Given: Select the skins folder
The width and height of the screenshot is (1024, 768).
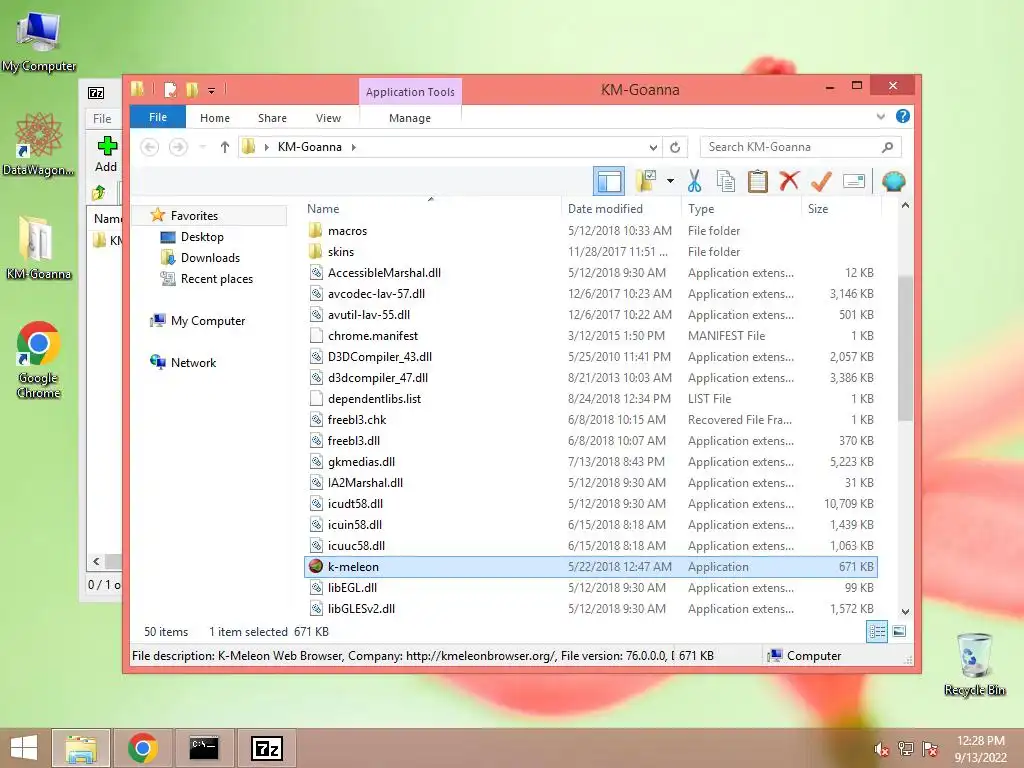Looking at the screenshot, I should click(590, 251).
